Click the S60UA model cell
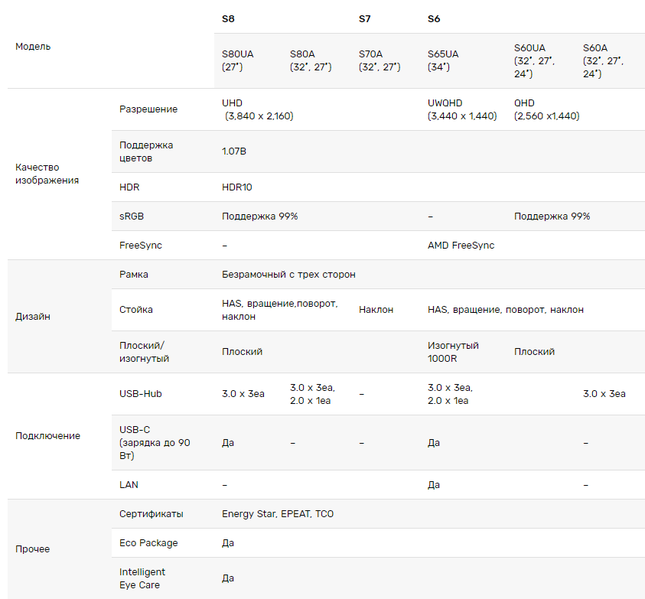 coord(535,60)
